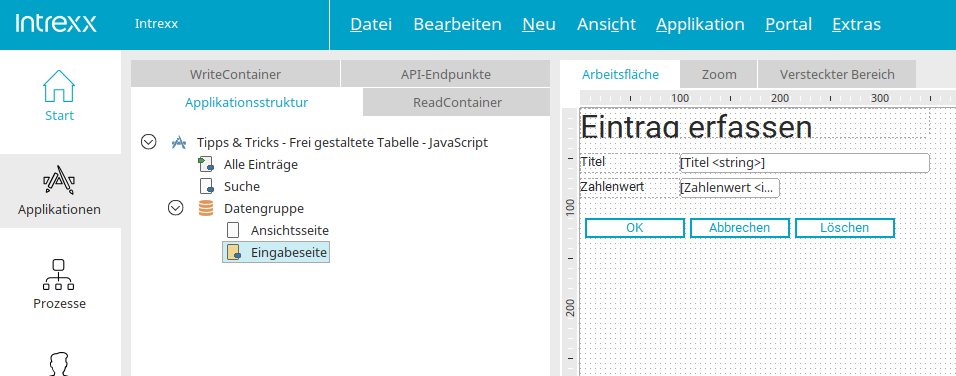This screenshot has height=376, width=956.
Task: Select the OK button on the workspace
Action: (635, 228)
